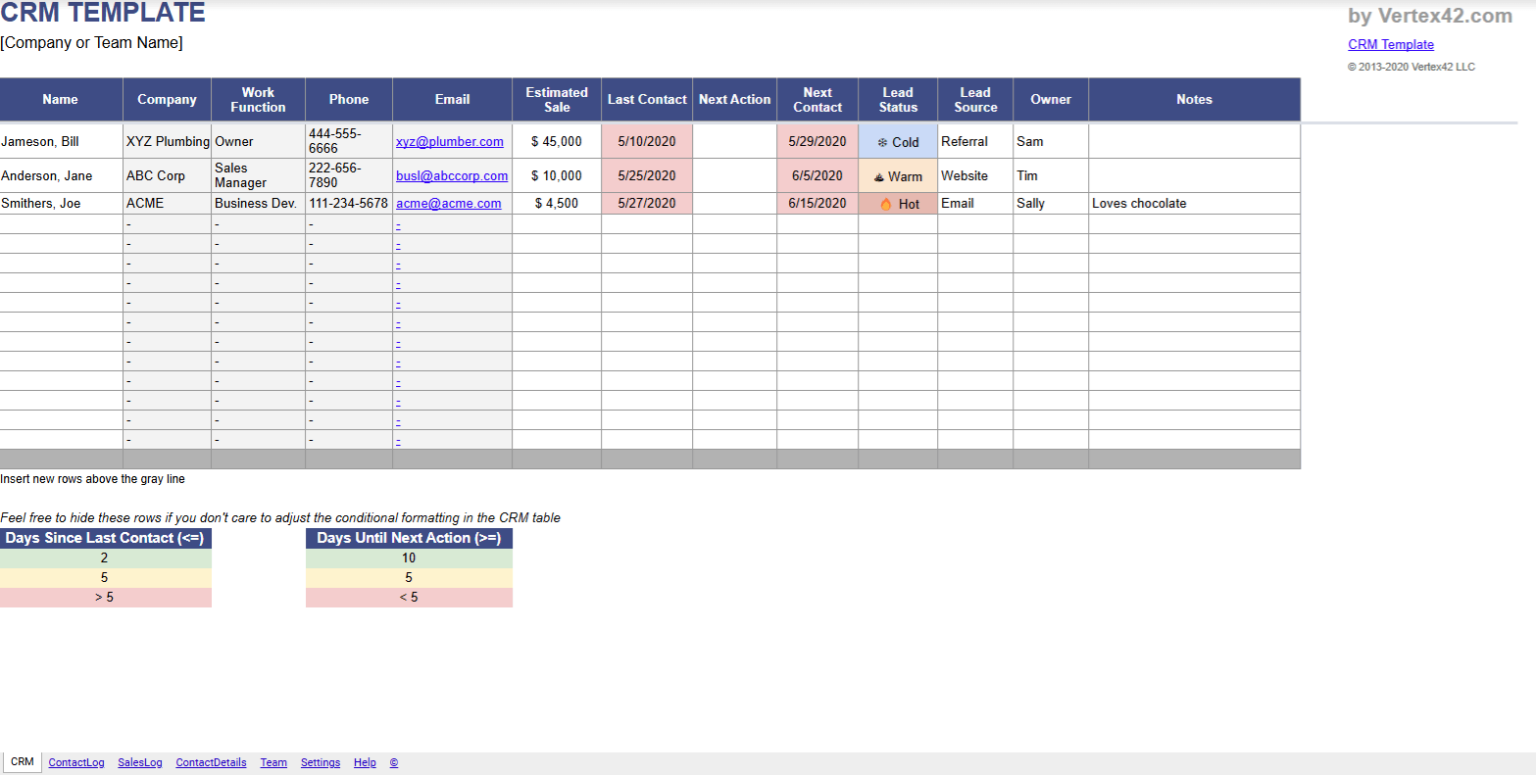Select the Cold snowflake status icon
The height and width of the screenshot is (775, 1536).
(882, 141)
